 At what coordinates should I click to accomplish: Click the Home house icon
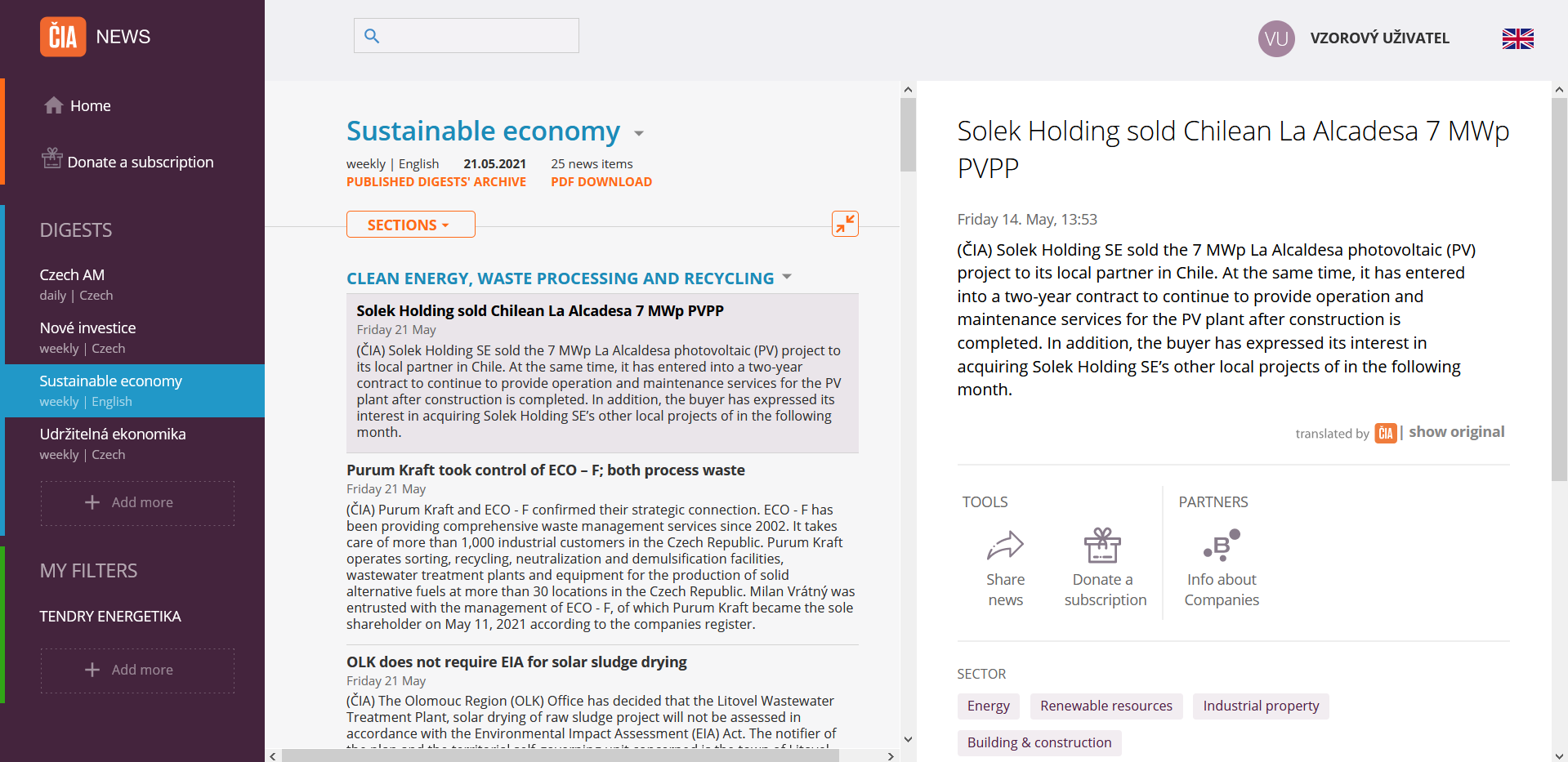pos(54,105)
